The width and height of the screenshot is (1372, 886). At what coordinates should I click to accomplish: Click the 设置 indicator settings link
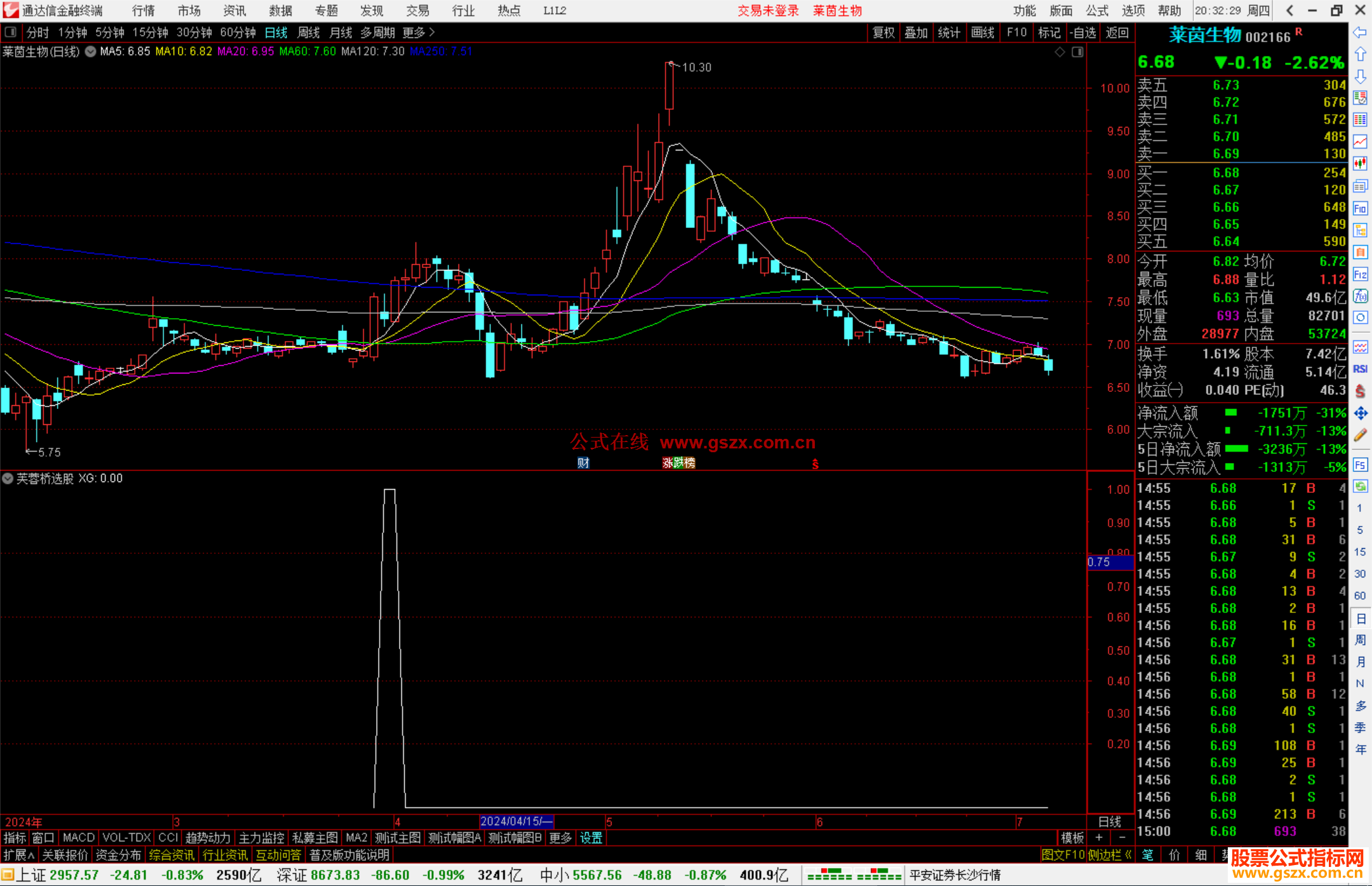pyautogui.click(x=591, y=838)
